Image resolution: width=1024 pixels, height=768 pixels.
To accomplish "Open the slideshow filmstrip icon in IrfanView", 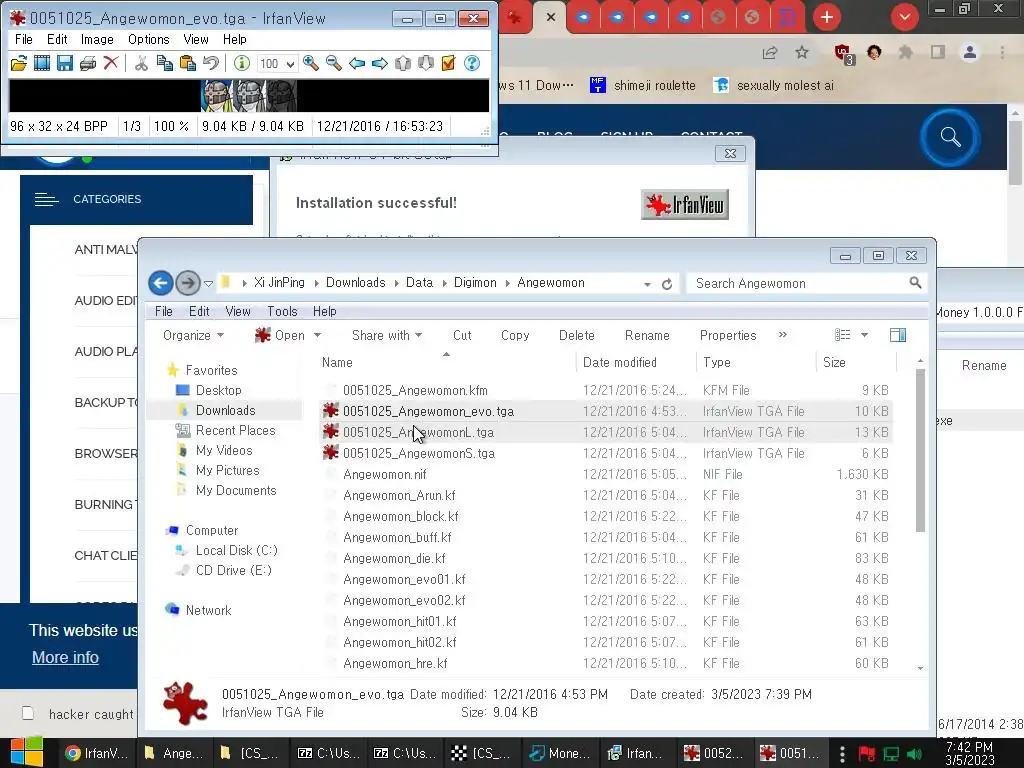I will coord(42,63).
